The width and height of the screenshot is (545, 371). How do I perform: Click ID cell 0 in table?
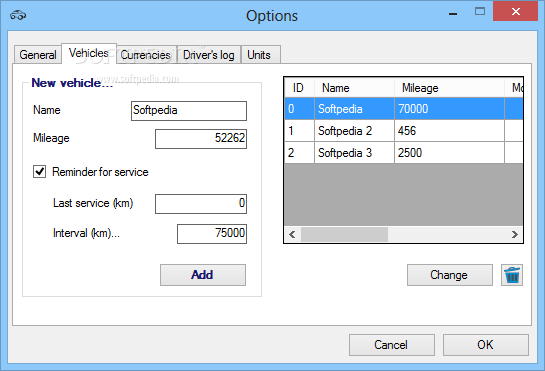(299, 109)
